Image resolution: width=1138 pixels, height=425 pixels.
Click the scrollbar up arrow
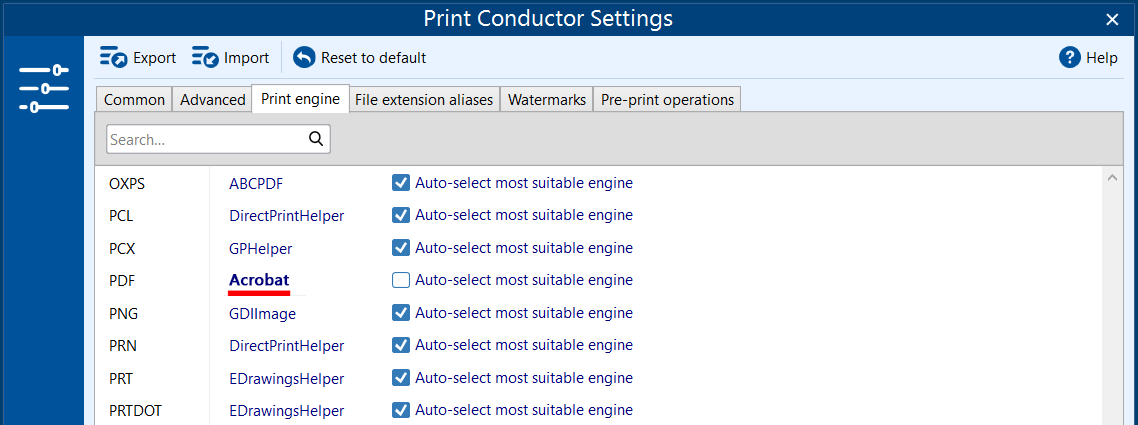pyautogui.click(x=1111, y=178)
